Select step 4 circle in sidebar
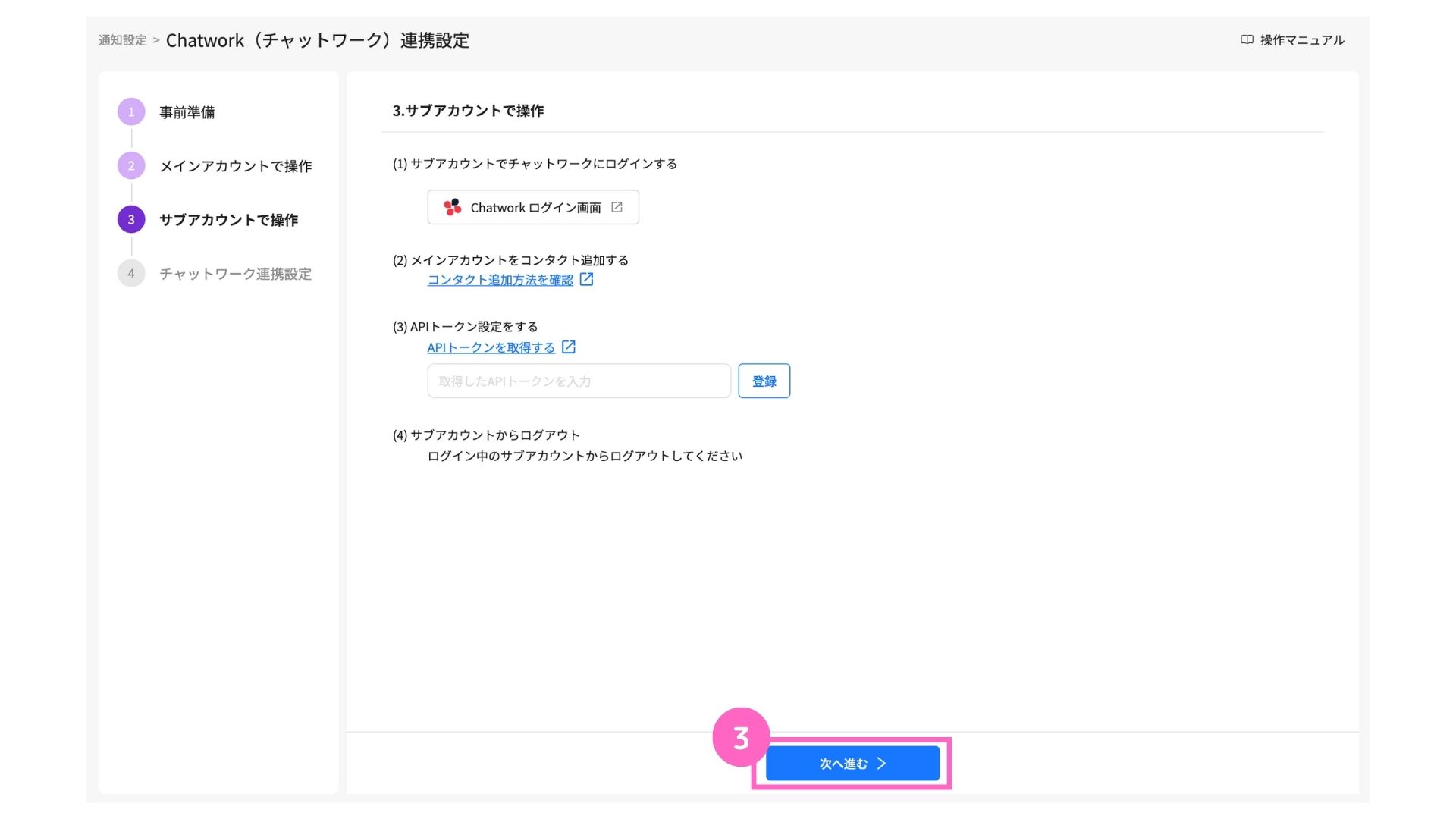Screen dimensions: 1456x819 click(131, 273)
